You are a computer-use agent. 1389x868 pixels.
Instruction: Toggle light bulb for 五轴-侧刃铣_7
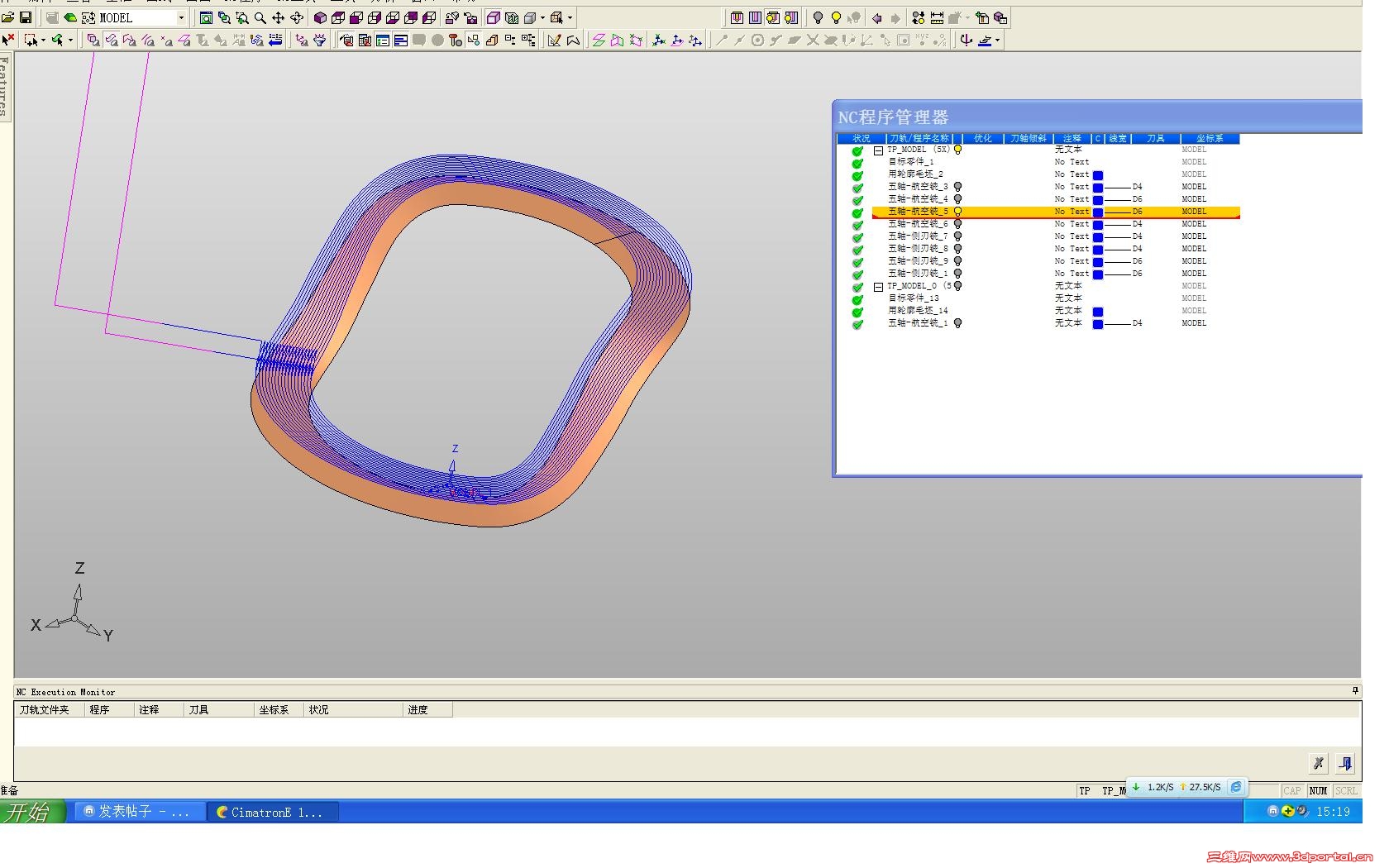pyautogui.click(x=957, y=236)
